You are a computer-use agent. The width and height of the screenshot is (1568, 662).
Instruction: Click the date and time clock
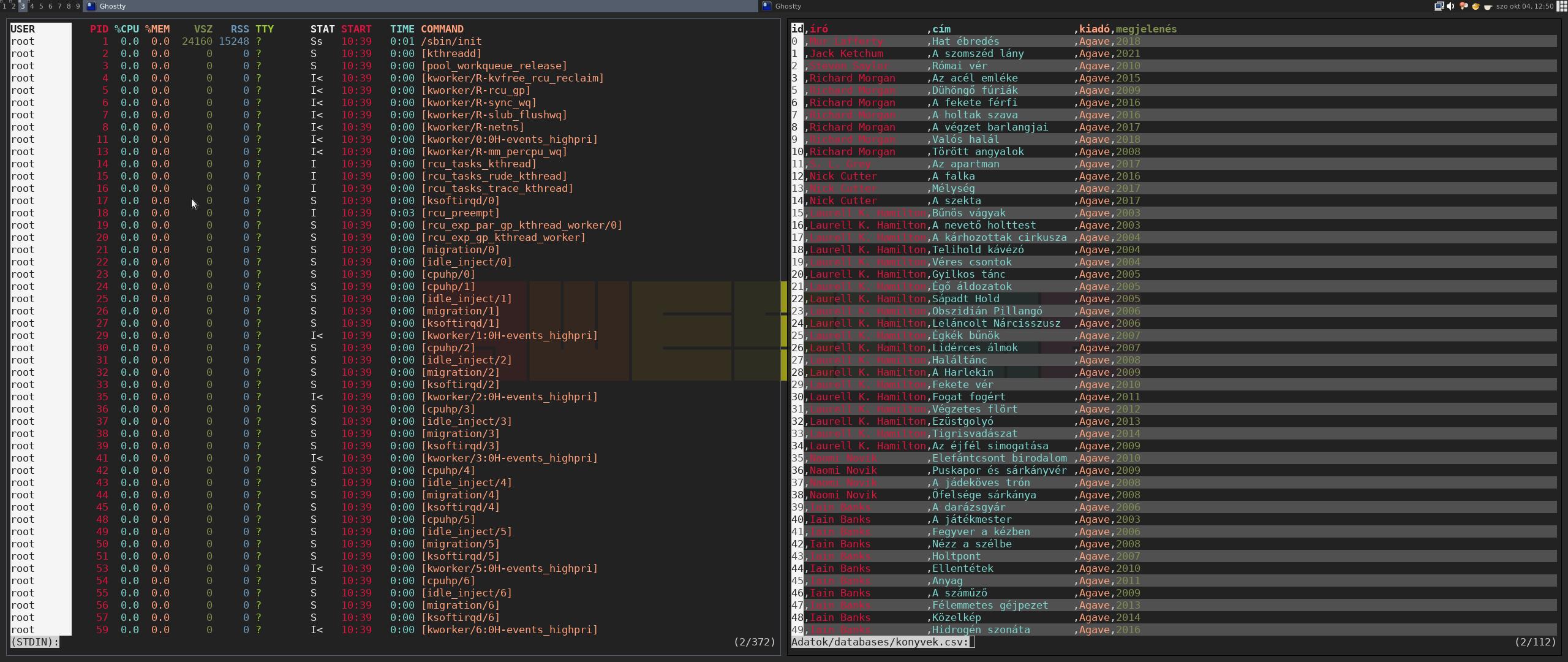(x=1525, y=6)
